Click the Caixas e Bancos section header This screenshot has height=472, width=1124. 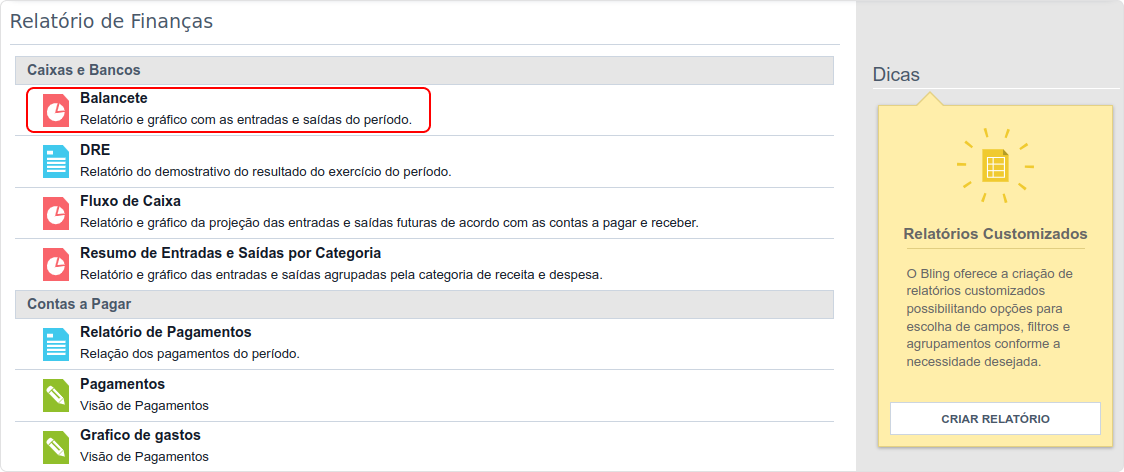(424, 70)
